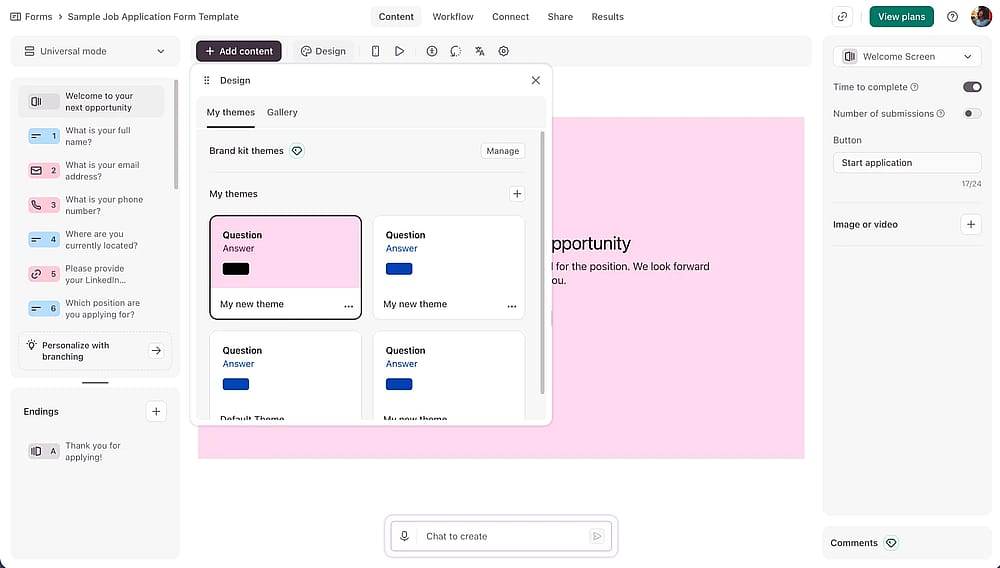Image resolution: width=1000 pixels, height=568 pixels.
Task: Click Forms breadcrumb link
Action: point(38,17)
